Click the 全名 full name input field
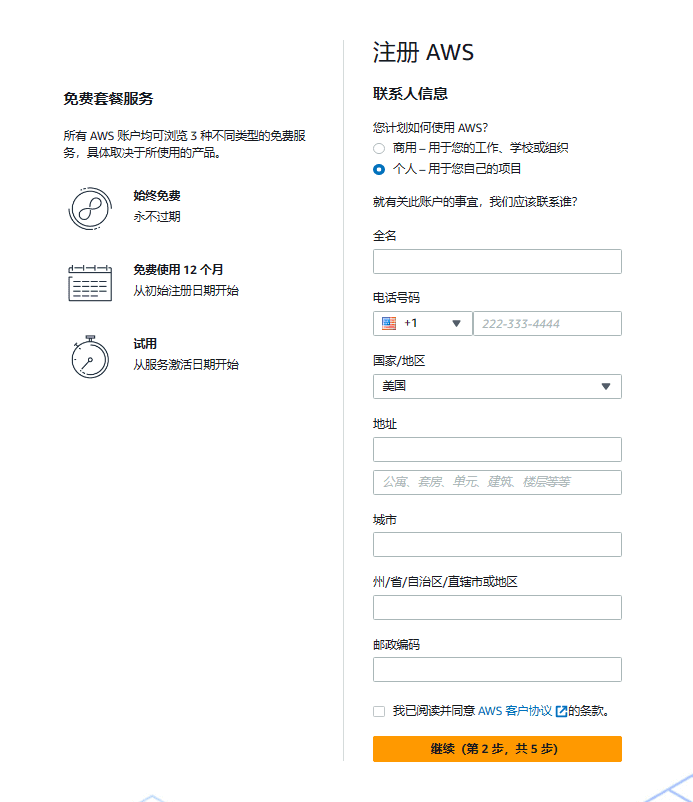The width and height of the screenshot is (693, 802). [497, 261]
